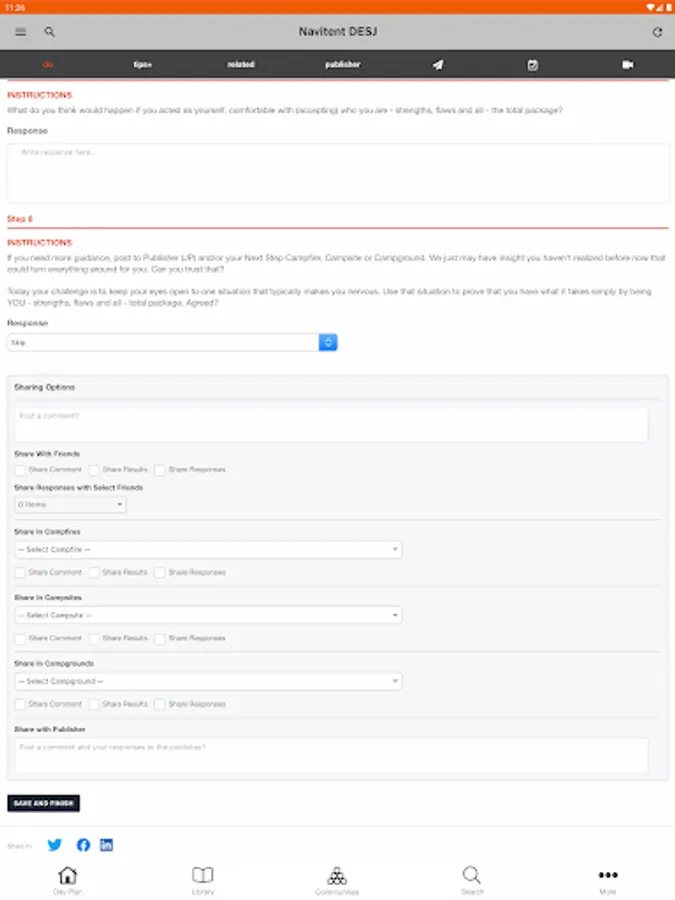
Task: Share on Twitter
Action: (x=55, y=845)
